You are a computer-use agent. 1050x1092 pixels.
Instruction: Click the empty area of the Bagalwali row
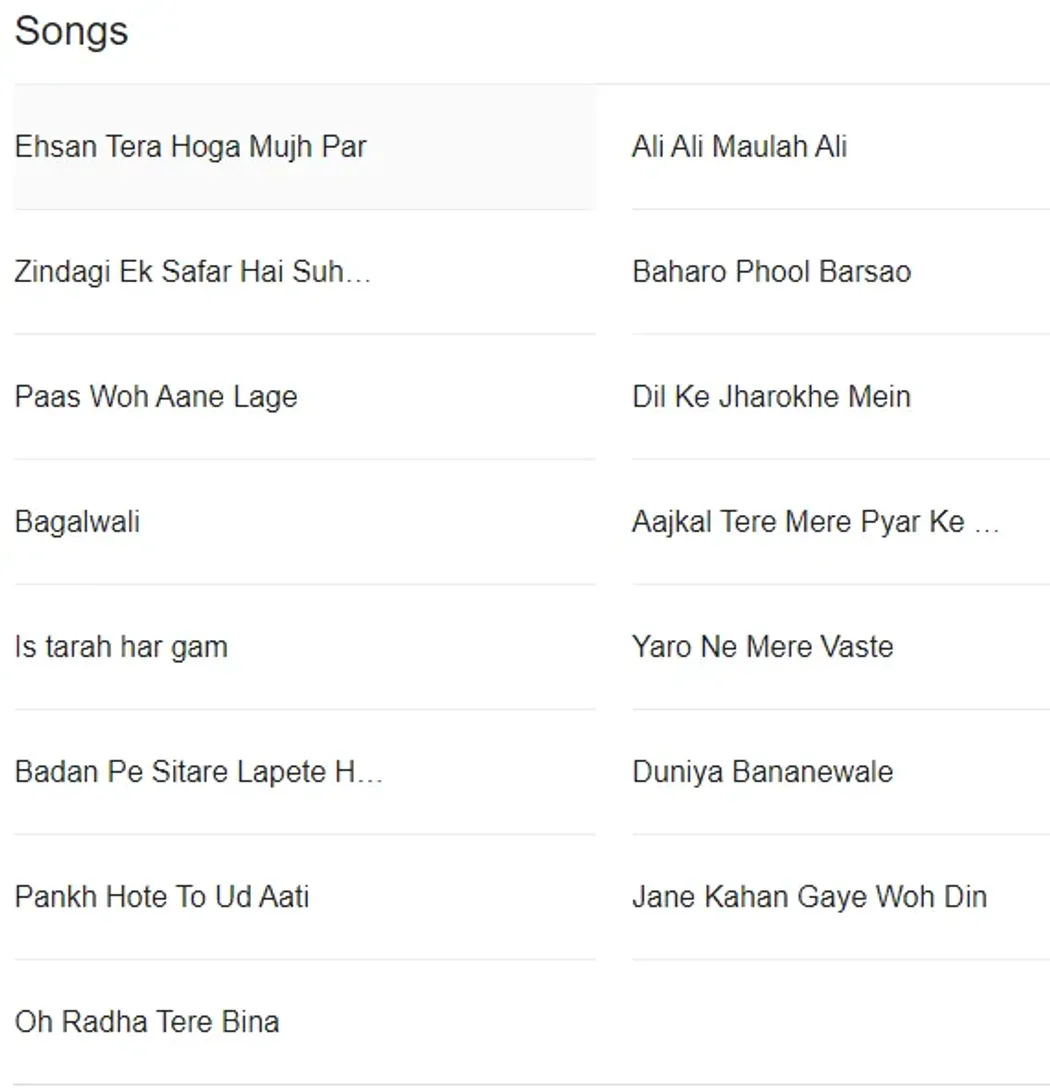click(x=368, y=522)
